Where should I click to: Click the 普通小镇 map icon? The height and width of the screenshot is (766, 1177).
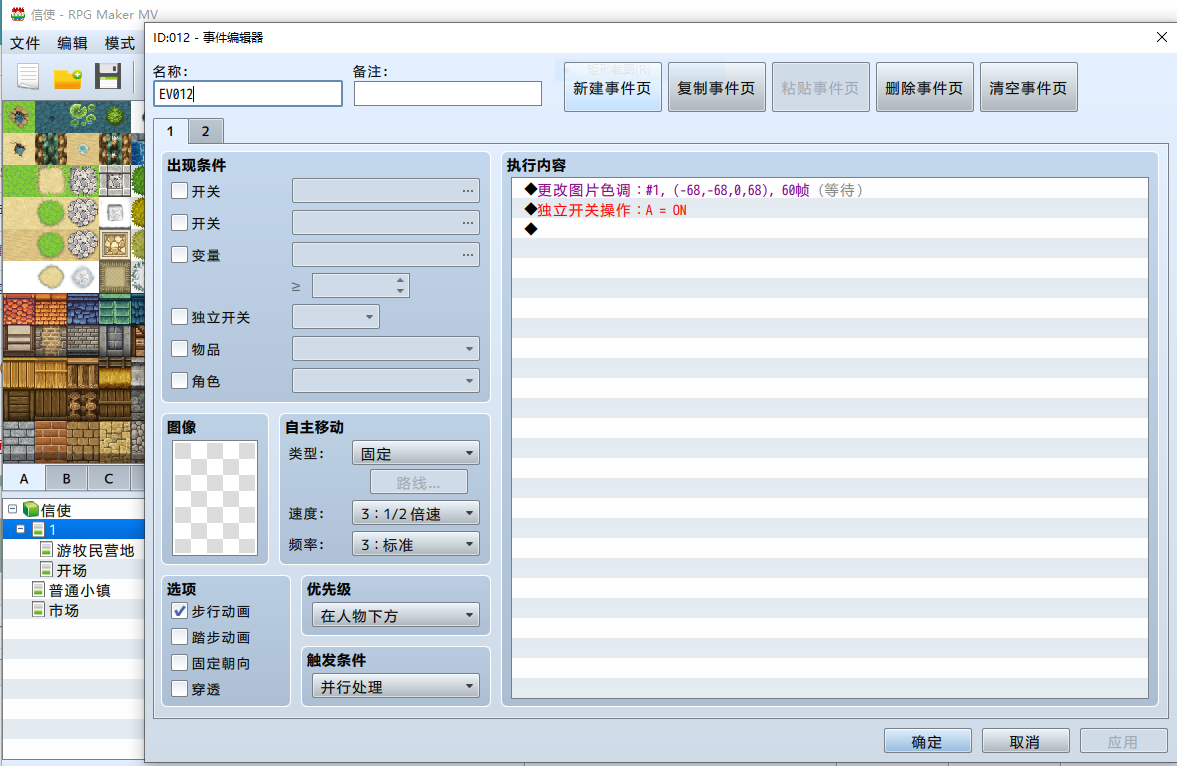pos(38,590)
